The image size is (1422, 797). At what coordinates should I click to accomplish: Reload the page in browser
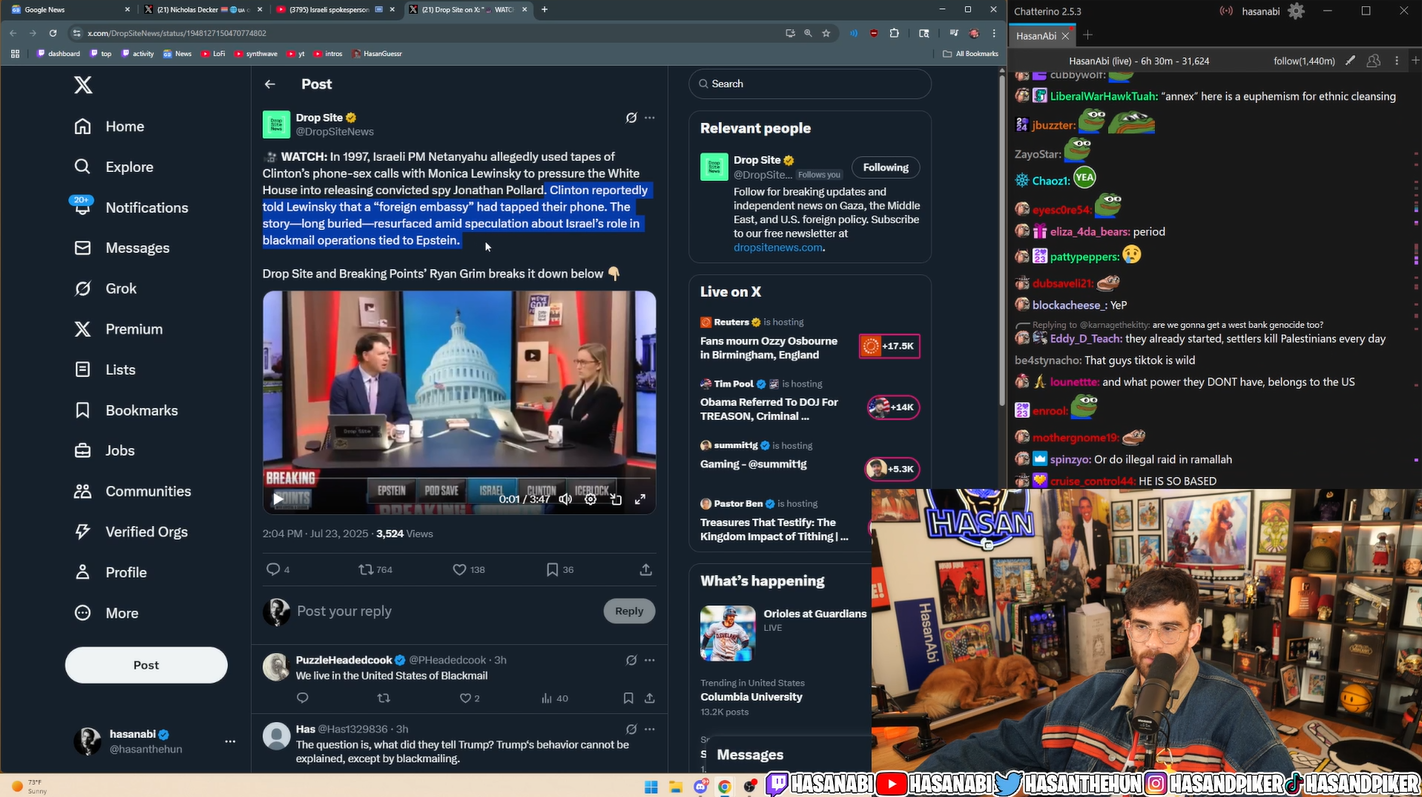tap(53, 33)
